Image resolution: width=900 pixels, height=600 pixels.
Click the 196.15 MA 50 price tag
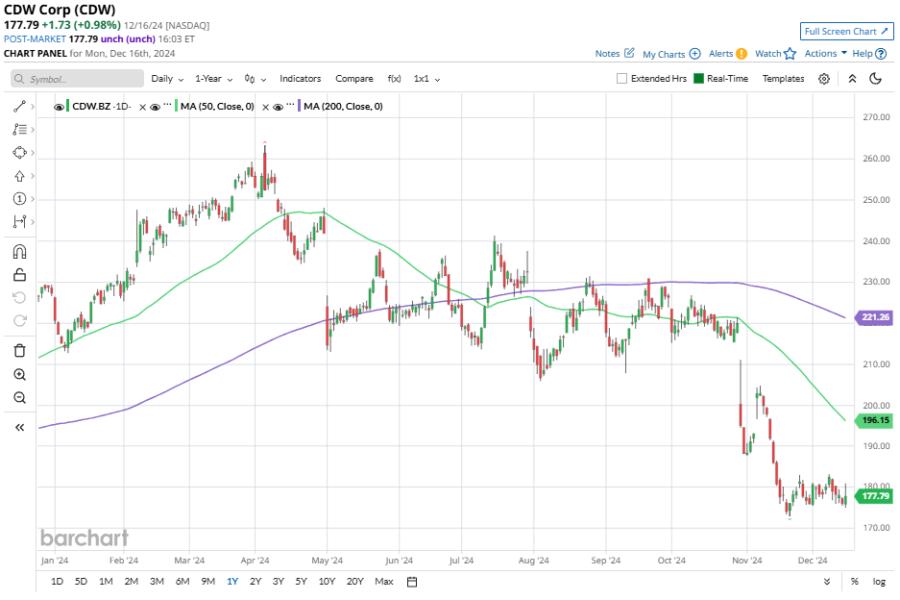tap(874, 420)
